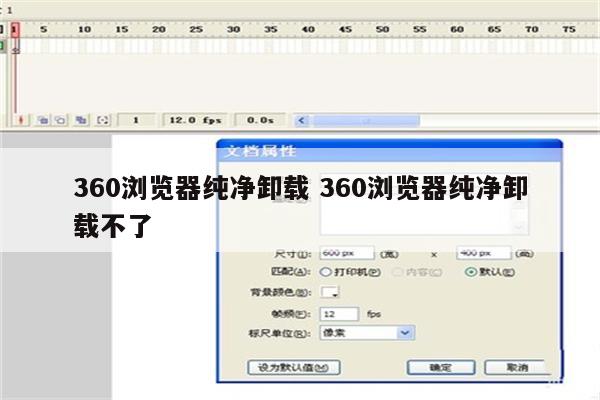Toggle the onion skin outlines button
This screenshot has width=600, height=400.
(x=60, y=121)
